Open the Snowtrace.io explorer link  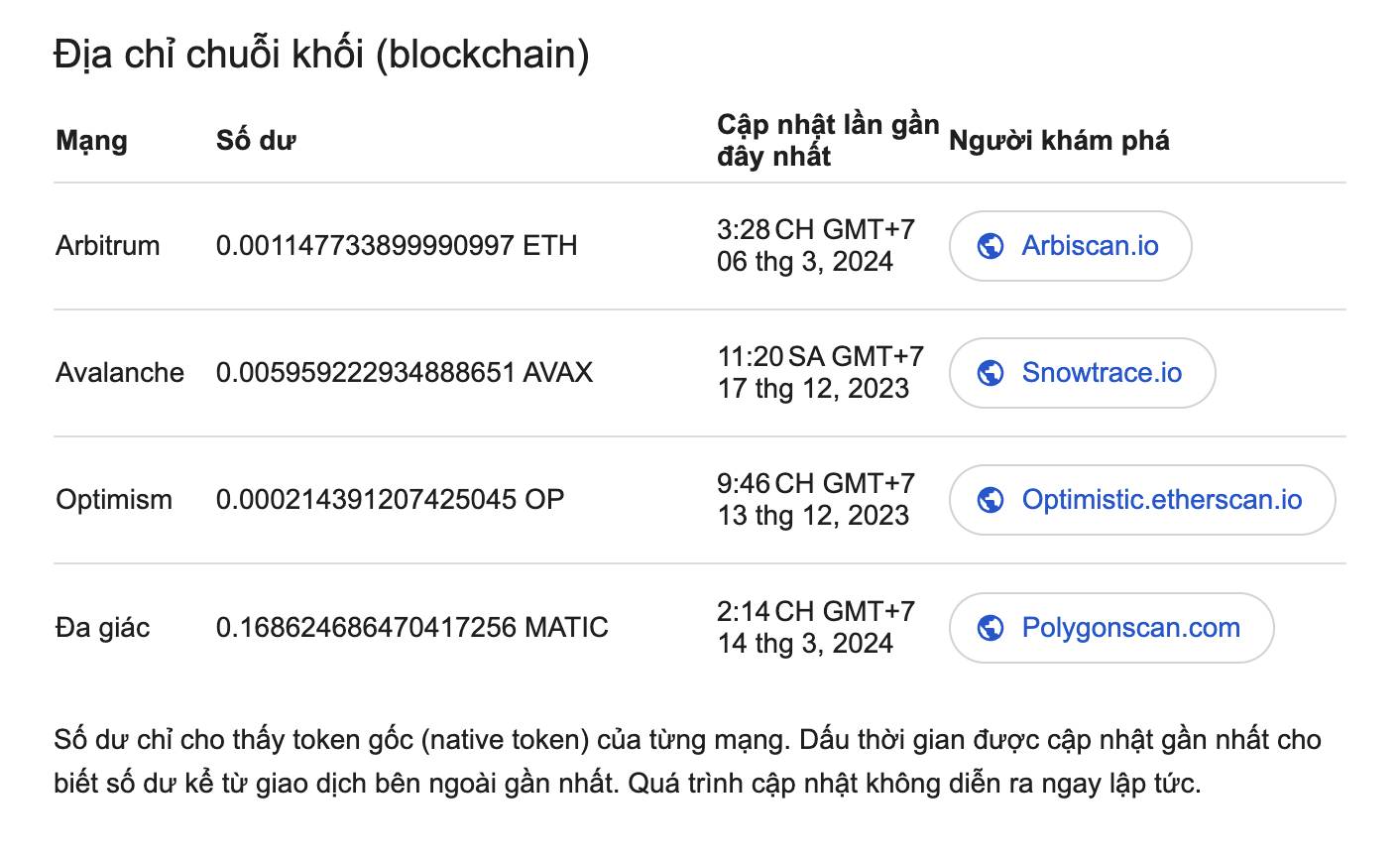click(x=1083, y=373)
